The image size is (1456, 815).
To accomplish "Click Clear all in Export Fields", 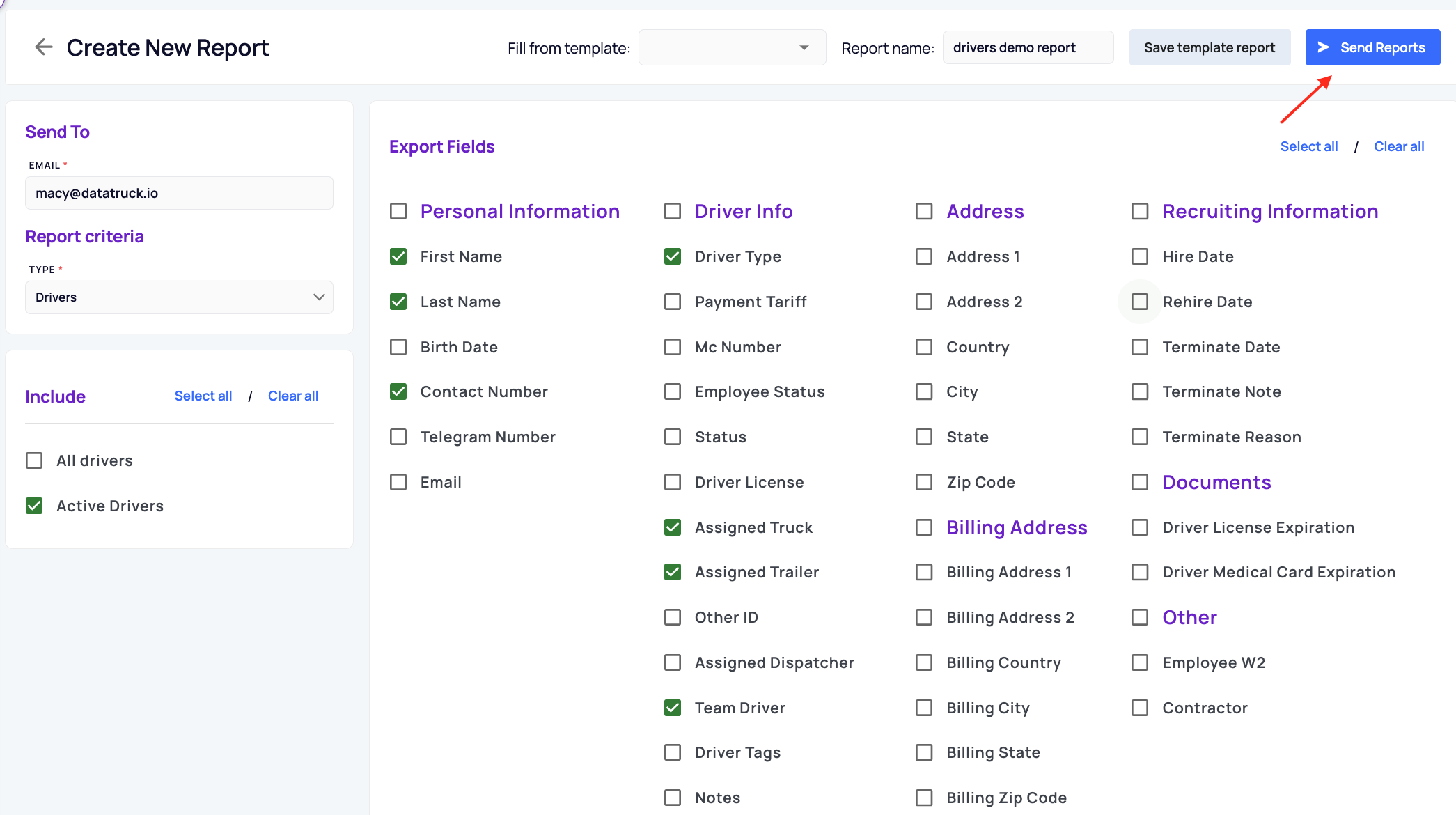I will coord(1399,146).
